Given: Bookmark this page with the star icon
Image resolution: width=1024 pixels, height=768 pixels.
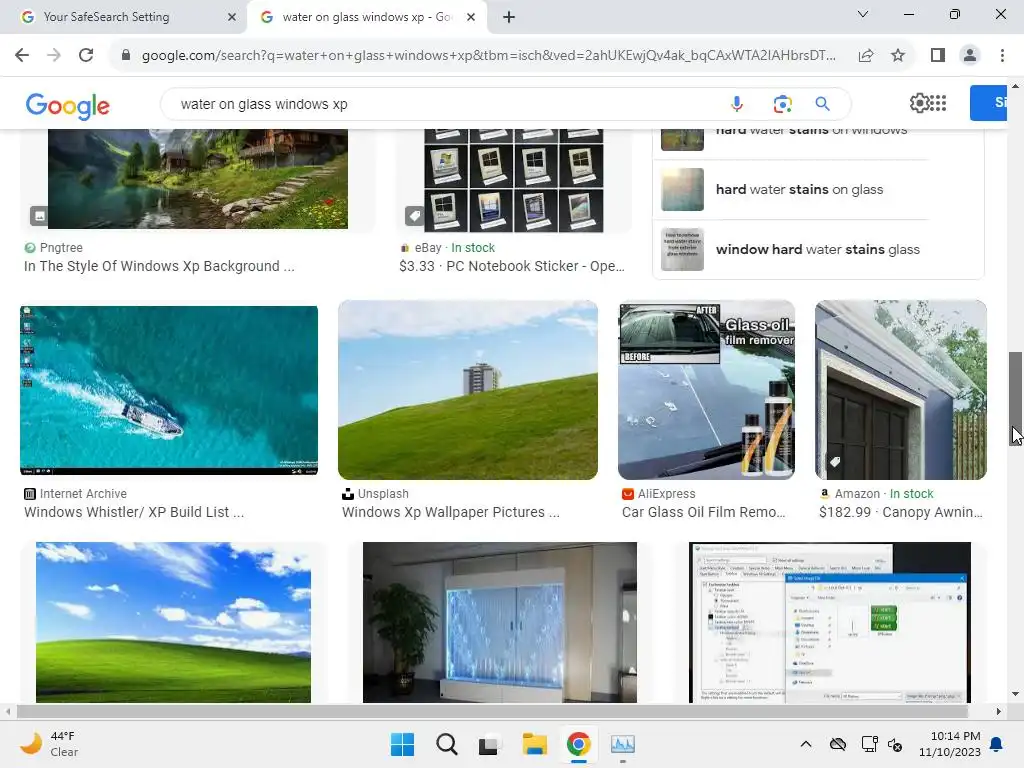Looking at the screenshot, I should point(898,56).
